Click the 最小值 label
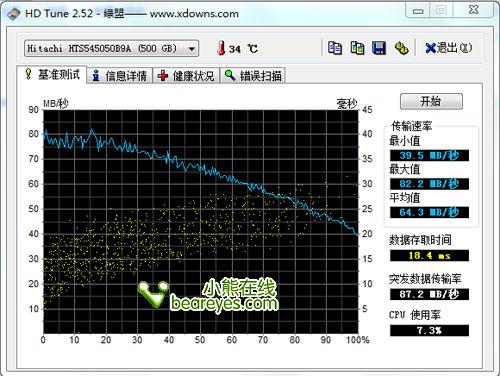500x376 pixels. [405, 141]
